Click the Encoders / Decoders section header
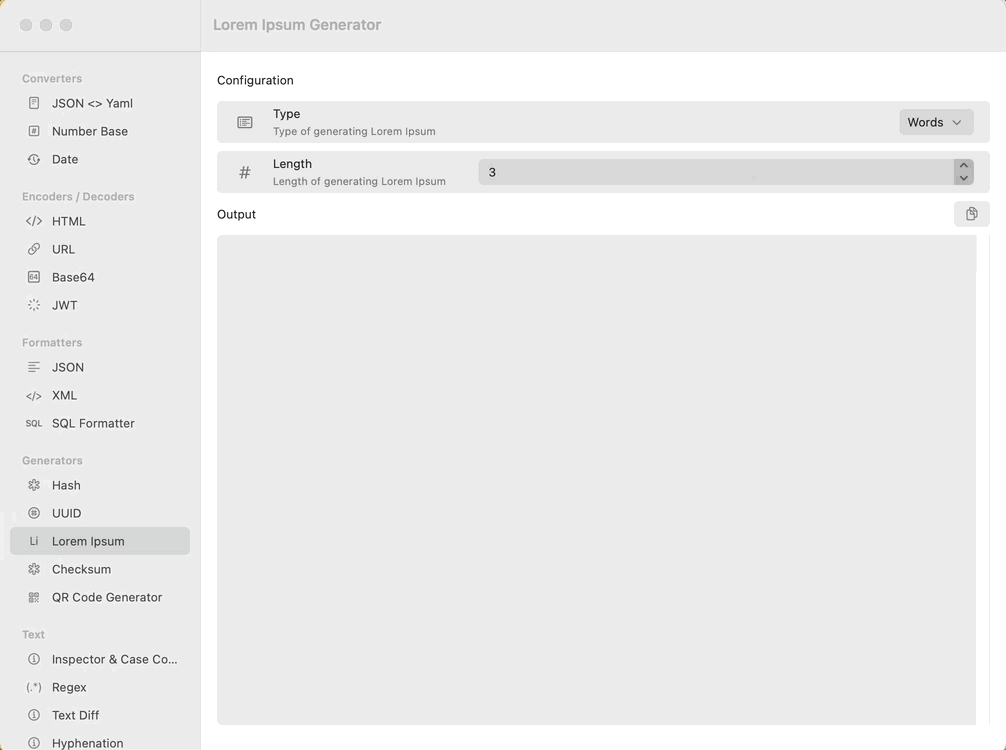Screen dimensions: 1006x750 [78, 196]
